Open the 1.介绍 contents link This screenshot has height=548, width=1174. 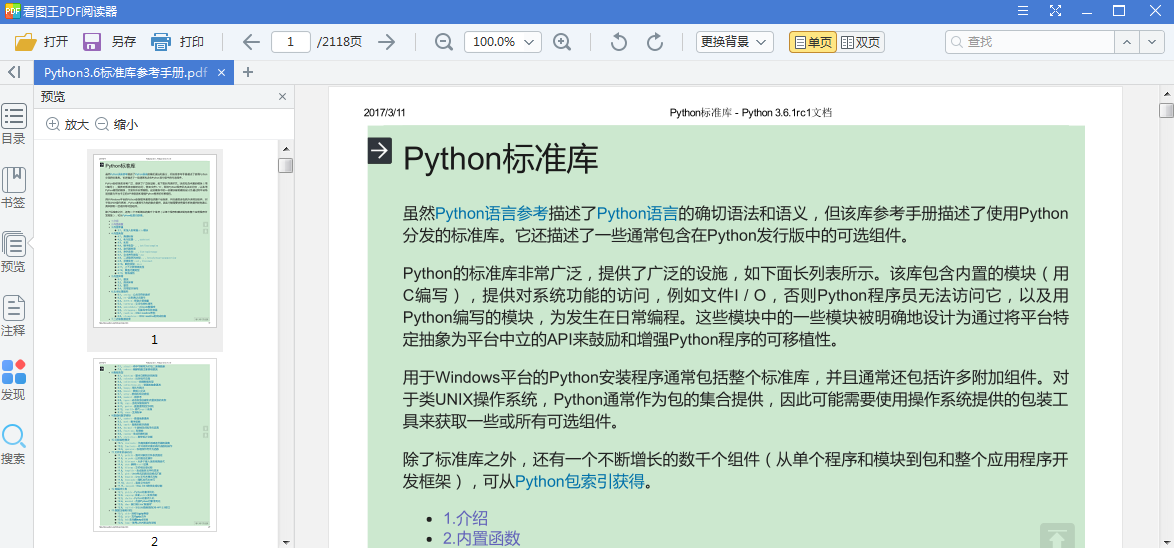466,518
